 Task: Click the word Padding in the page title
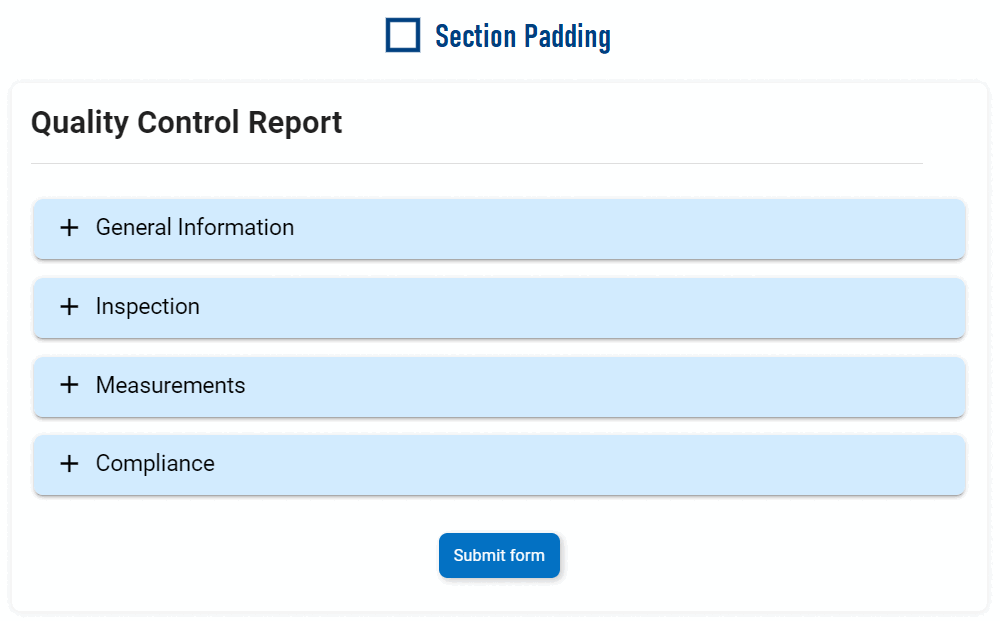[x=565, y=37]
